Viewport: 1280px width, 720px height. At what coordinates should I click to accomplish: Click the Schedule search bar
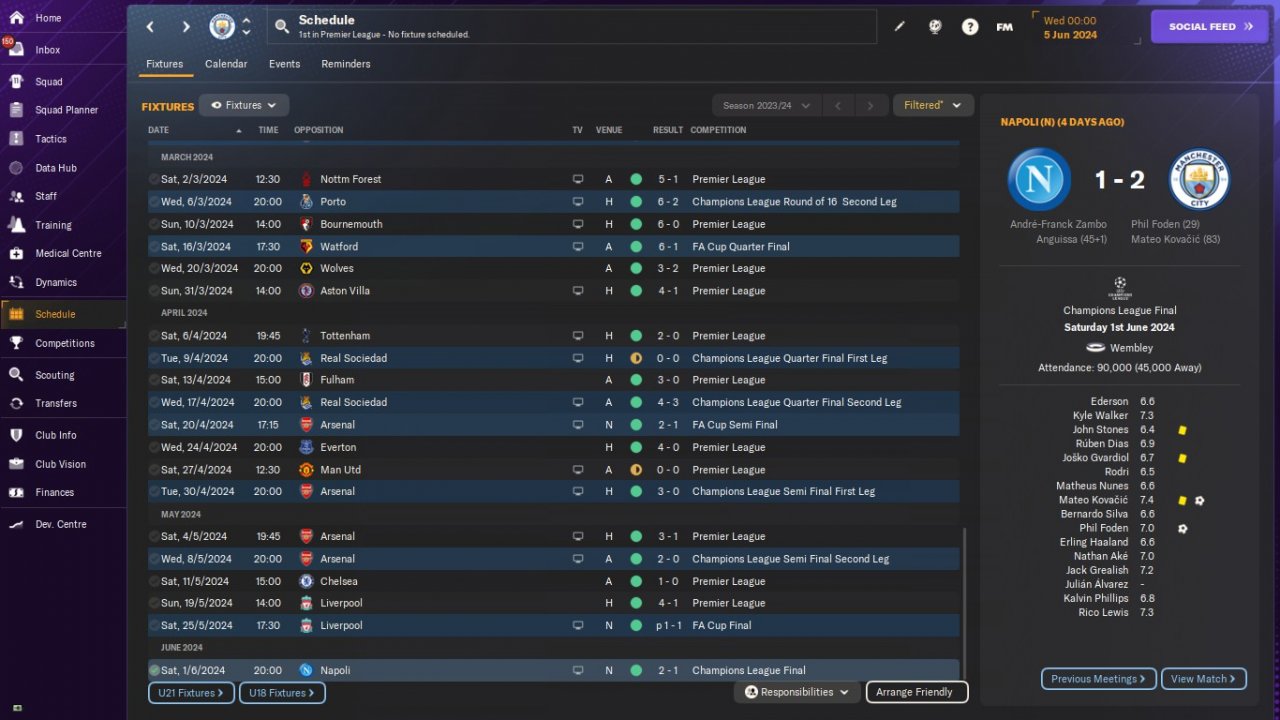point(571,27)
